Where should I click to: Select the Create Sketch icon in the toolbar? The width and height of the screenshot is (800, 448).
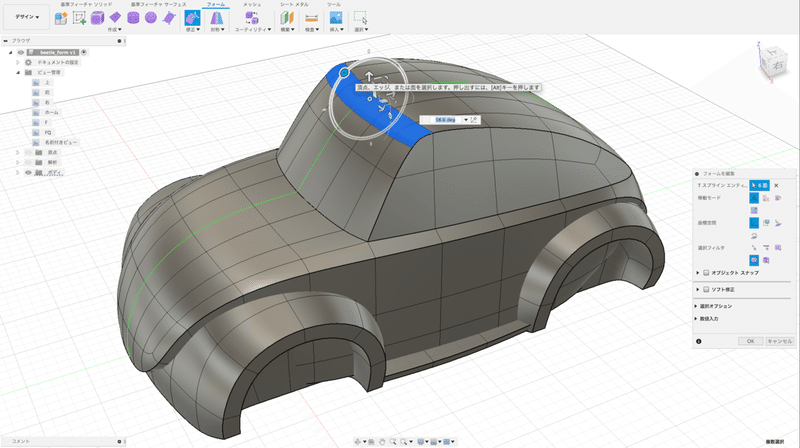coord(79,18)
